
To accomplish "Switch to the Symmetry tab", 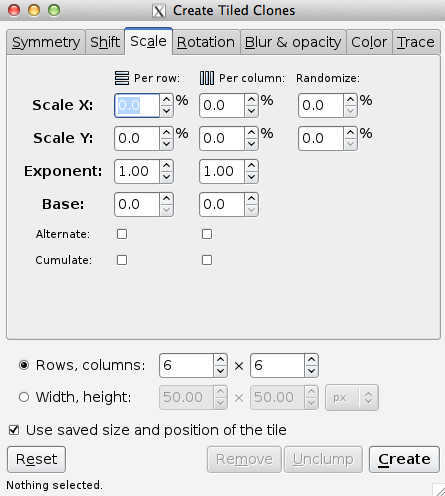I will tap(46, 42).
